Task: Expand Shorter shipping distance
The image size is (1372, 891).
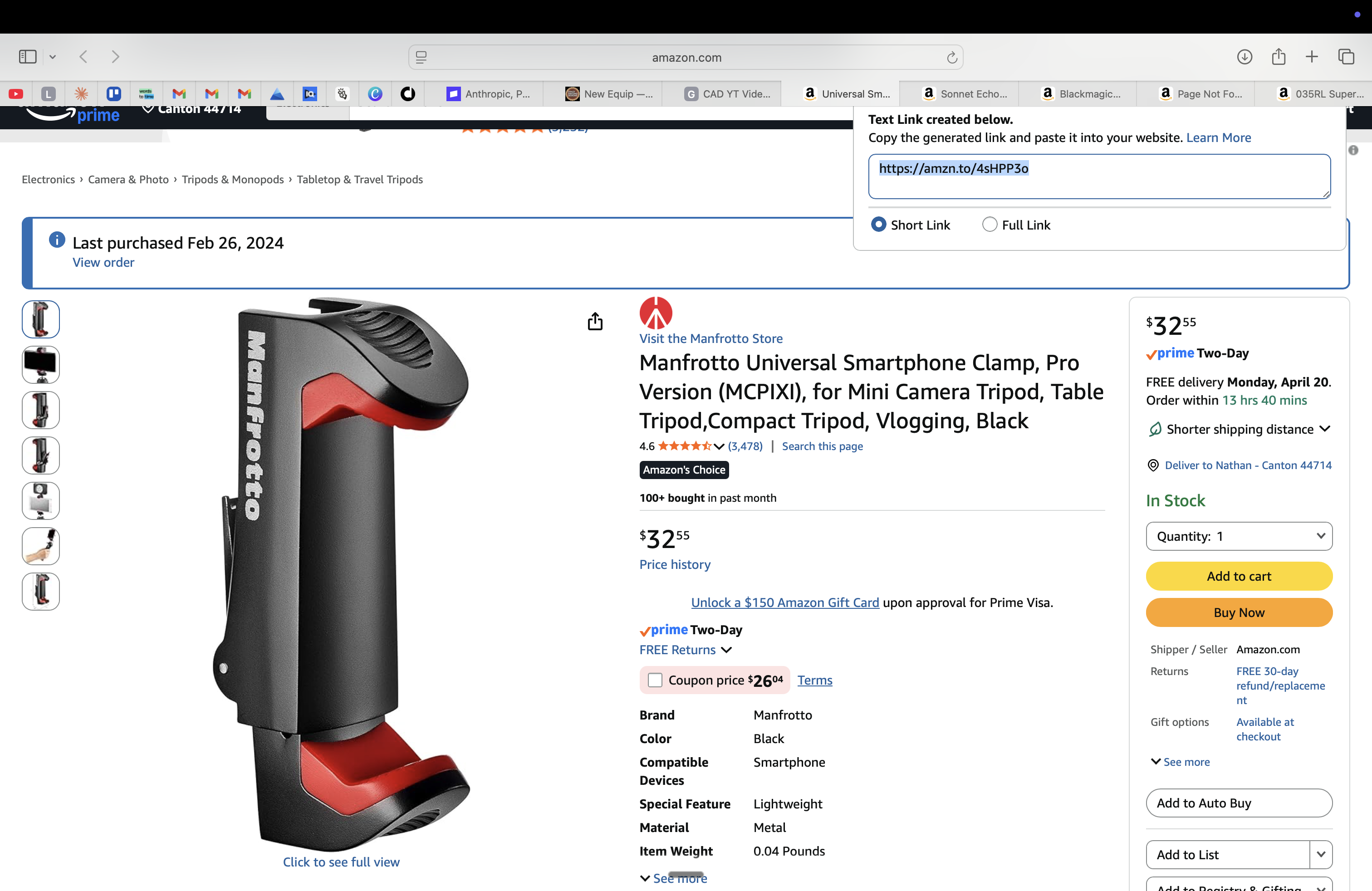Action: point(1239,429)
